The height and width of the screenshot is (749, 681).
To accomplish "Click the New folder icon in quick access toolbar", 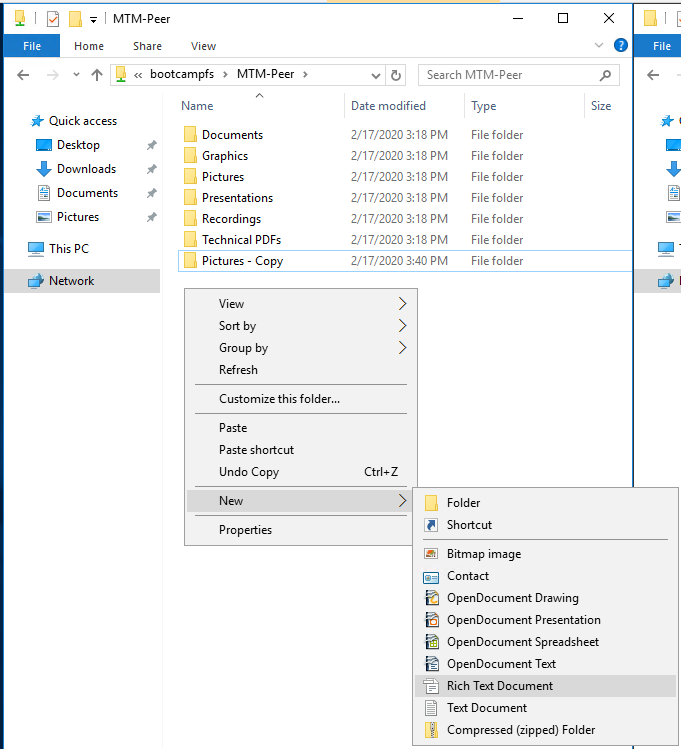I will (x=75, y=19).
